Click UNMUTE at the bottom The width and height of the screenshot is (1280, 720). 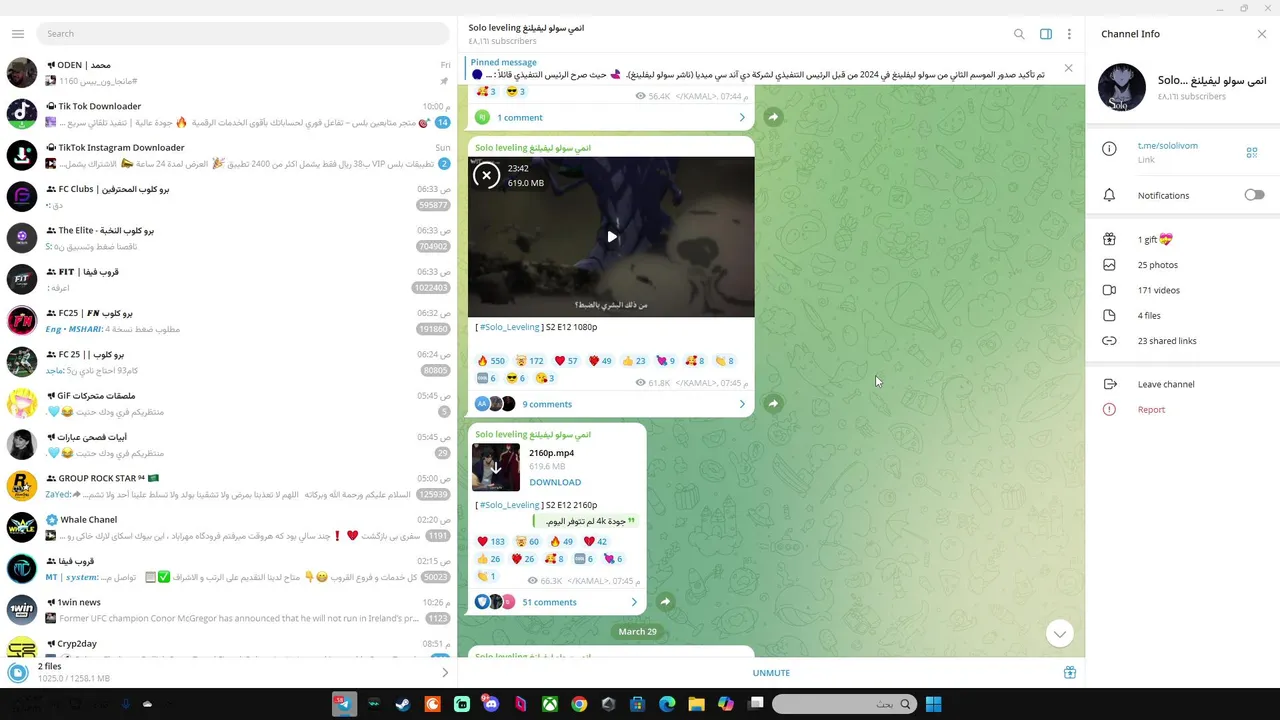pos(771,673)
